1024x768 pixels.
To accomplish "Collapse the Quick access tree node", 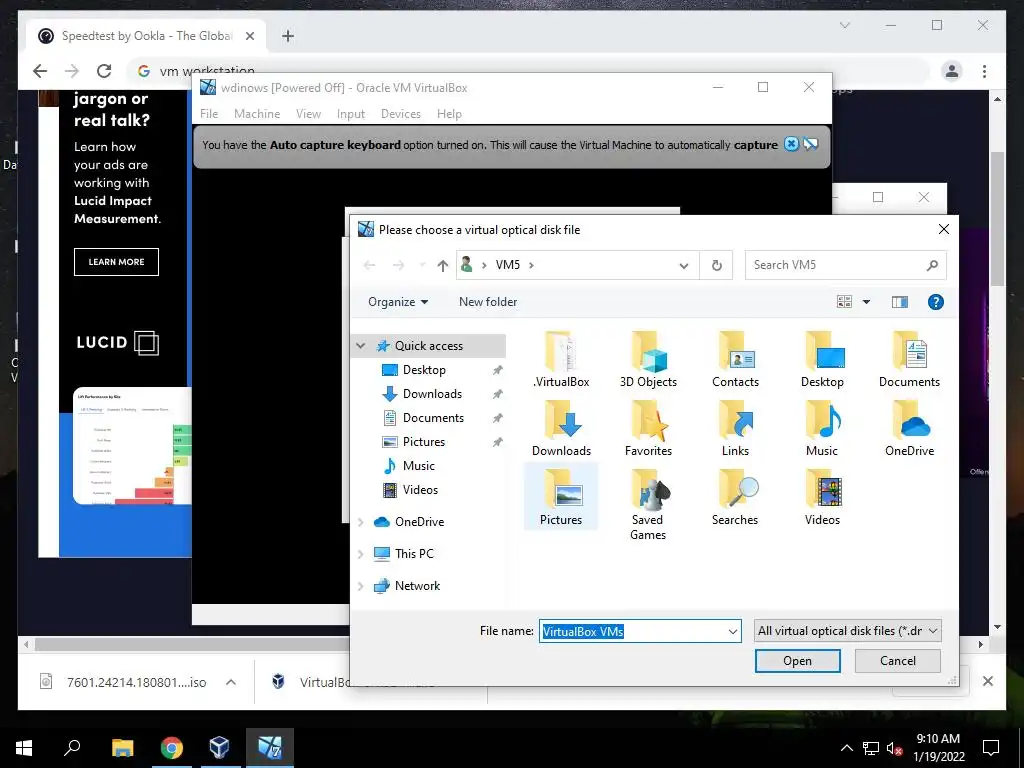I will 360,345.
